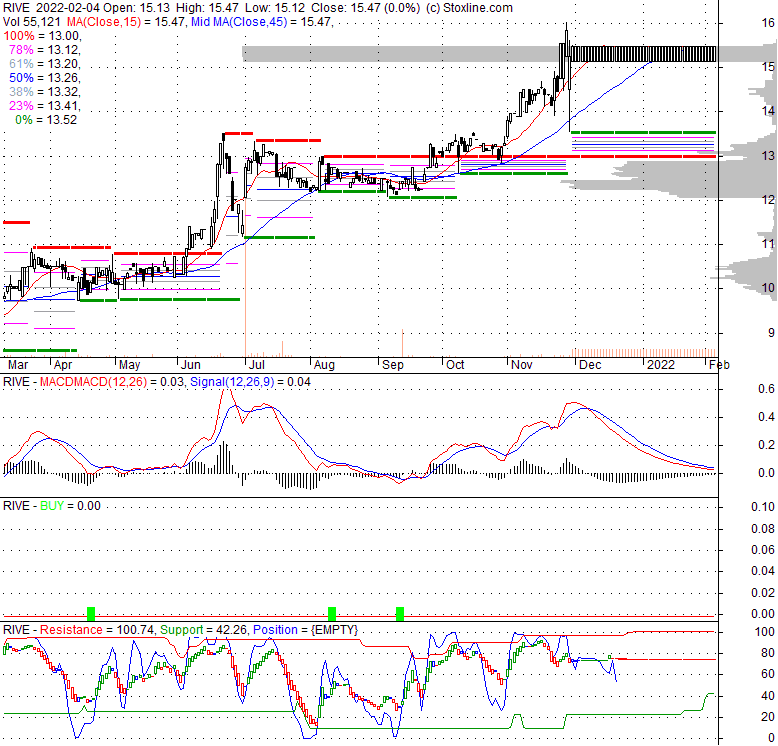This screenshot has width=778, height=746.
Task: Click first green buy signal marker near April
Action: click(x=91, y=614)
